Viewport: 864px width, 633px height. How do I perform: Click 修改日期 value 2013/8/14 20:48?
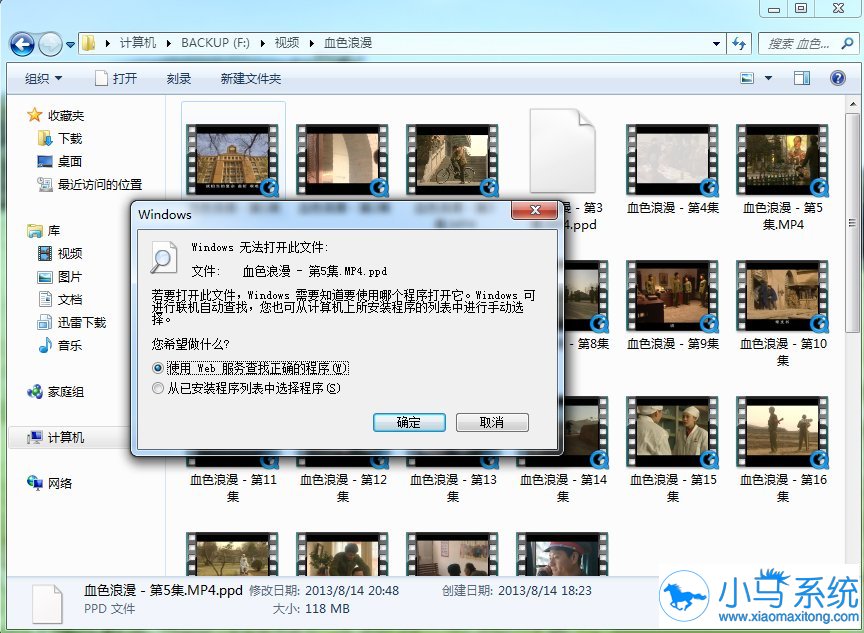(352, 591)
